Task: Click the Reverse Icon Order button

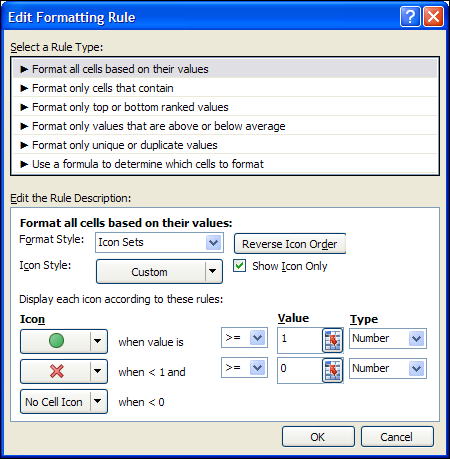Action: 290,244
